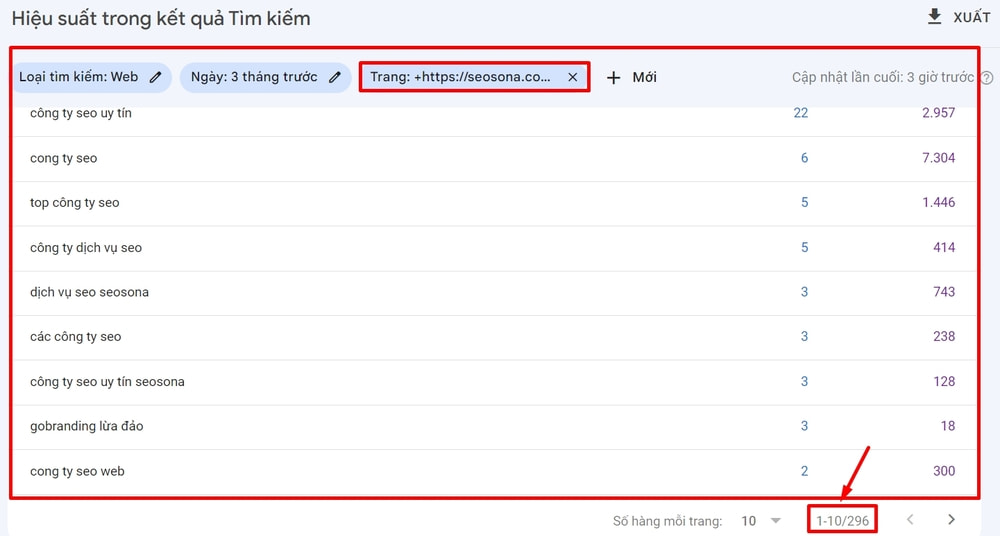The width and height of the screenshot is (1000, 536).
Task: Select query row 'các công ty seo'
Action: (495, 337)
